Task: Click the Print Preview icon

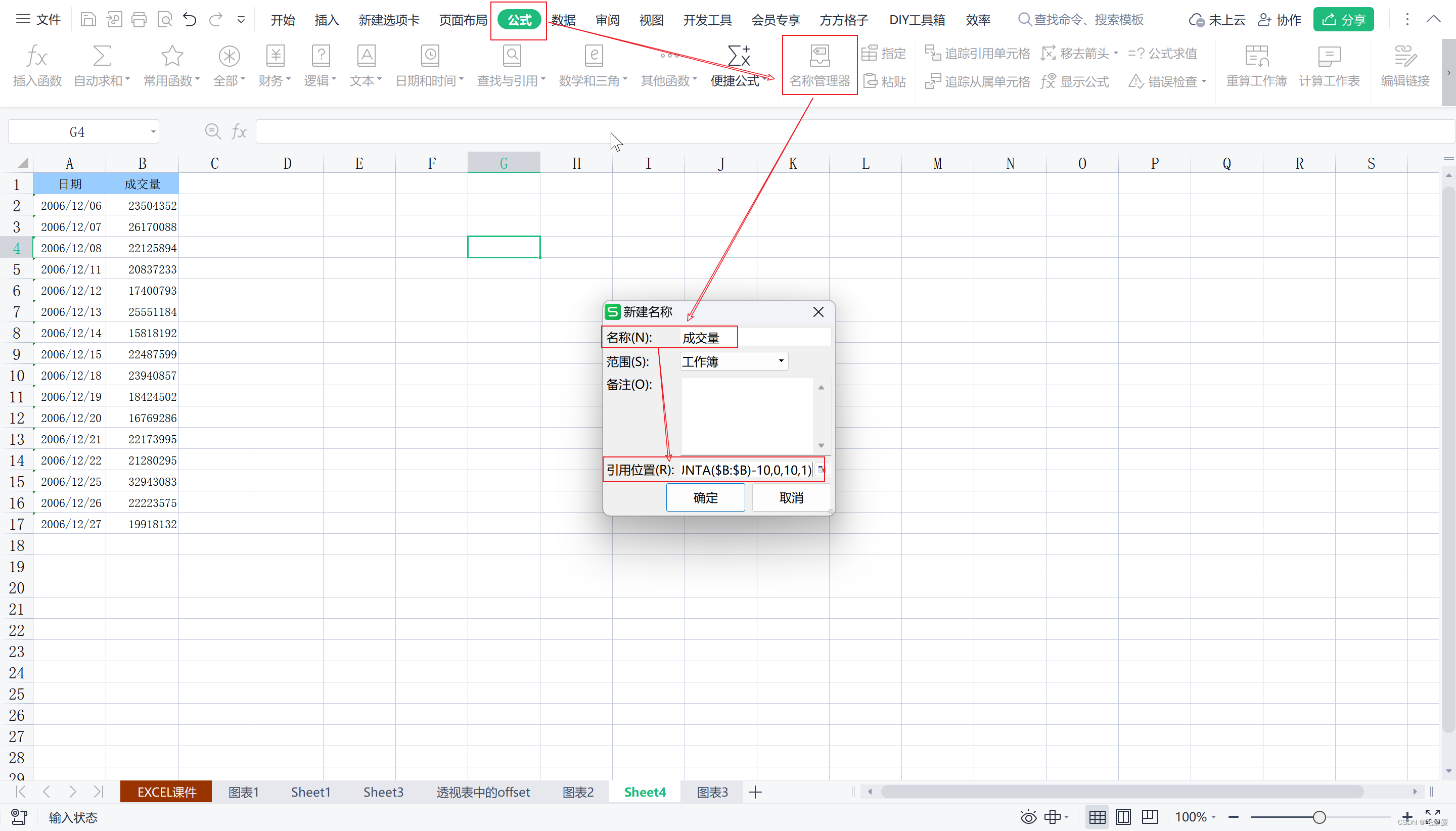Action: (164, 20)
